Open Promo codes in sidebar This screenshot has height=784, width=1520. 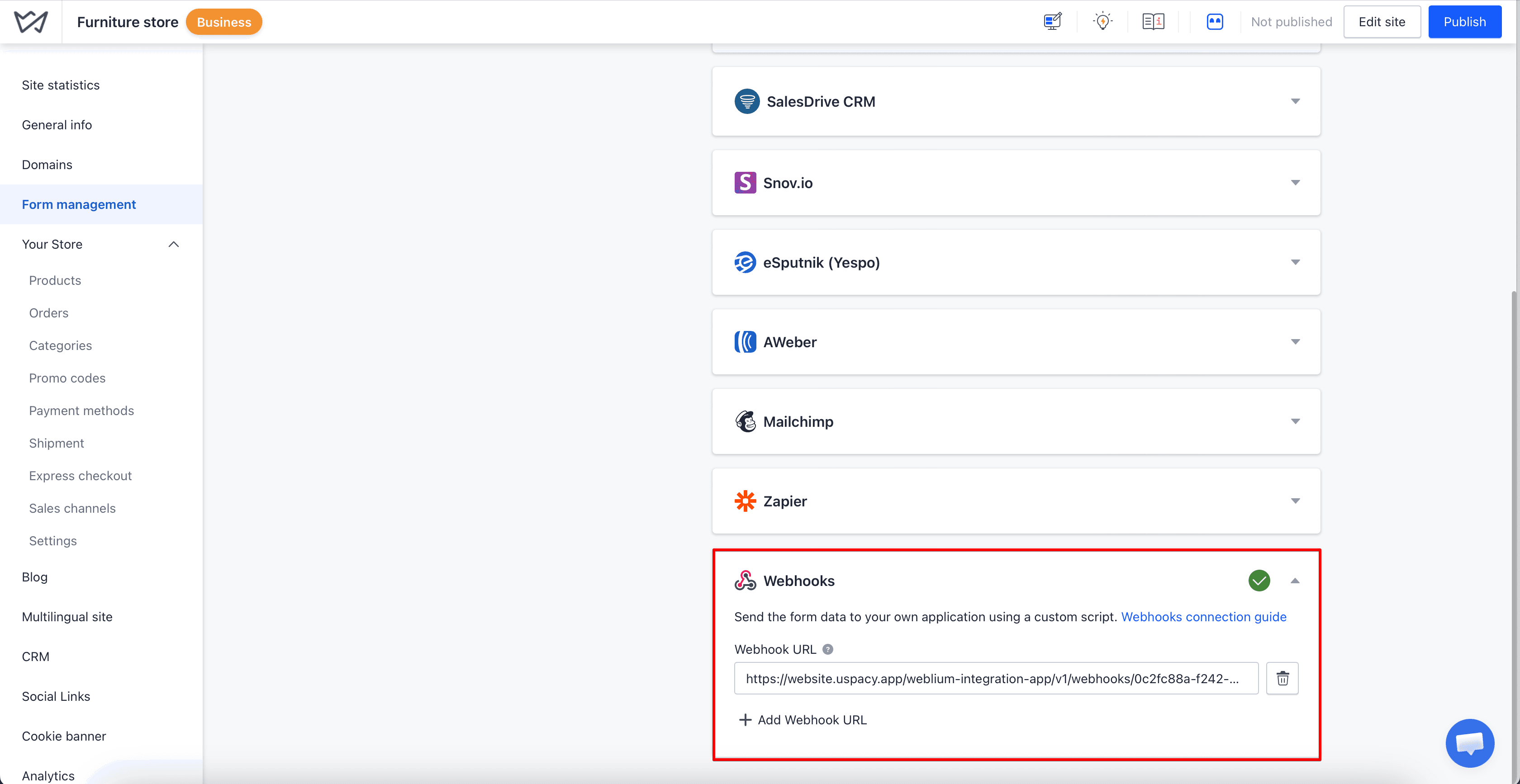pyautogui.click(x=67, y=378)
